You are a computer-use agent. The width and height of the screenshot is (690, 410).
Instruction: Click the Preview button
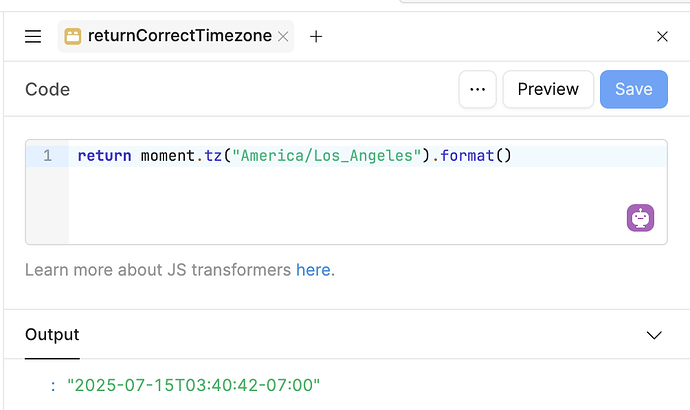tap(548, 89)
